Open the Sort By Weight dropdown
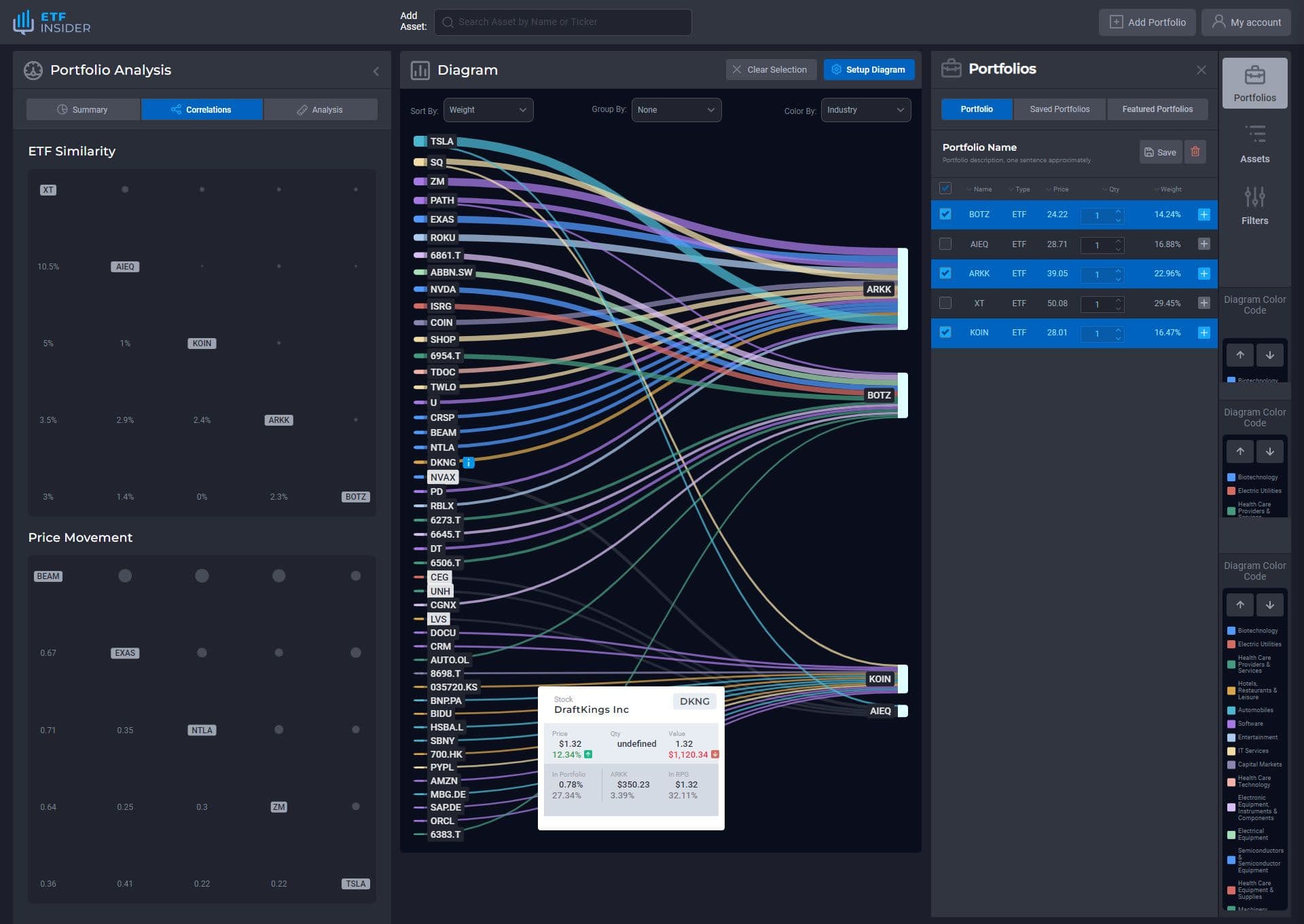1304x924 pixels. pos(488,110)
